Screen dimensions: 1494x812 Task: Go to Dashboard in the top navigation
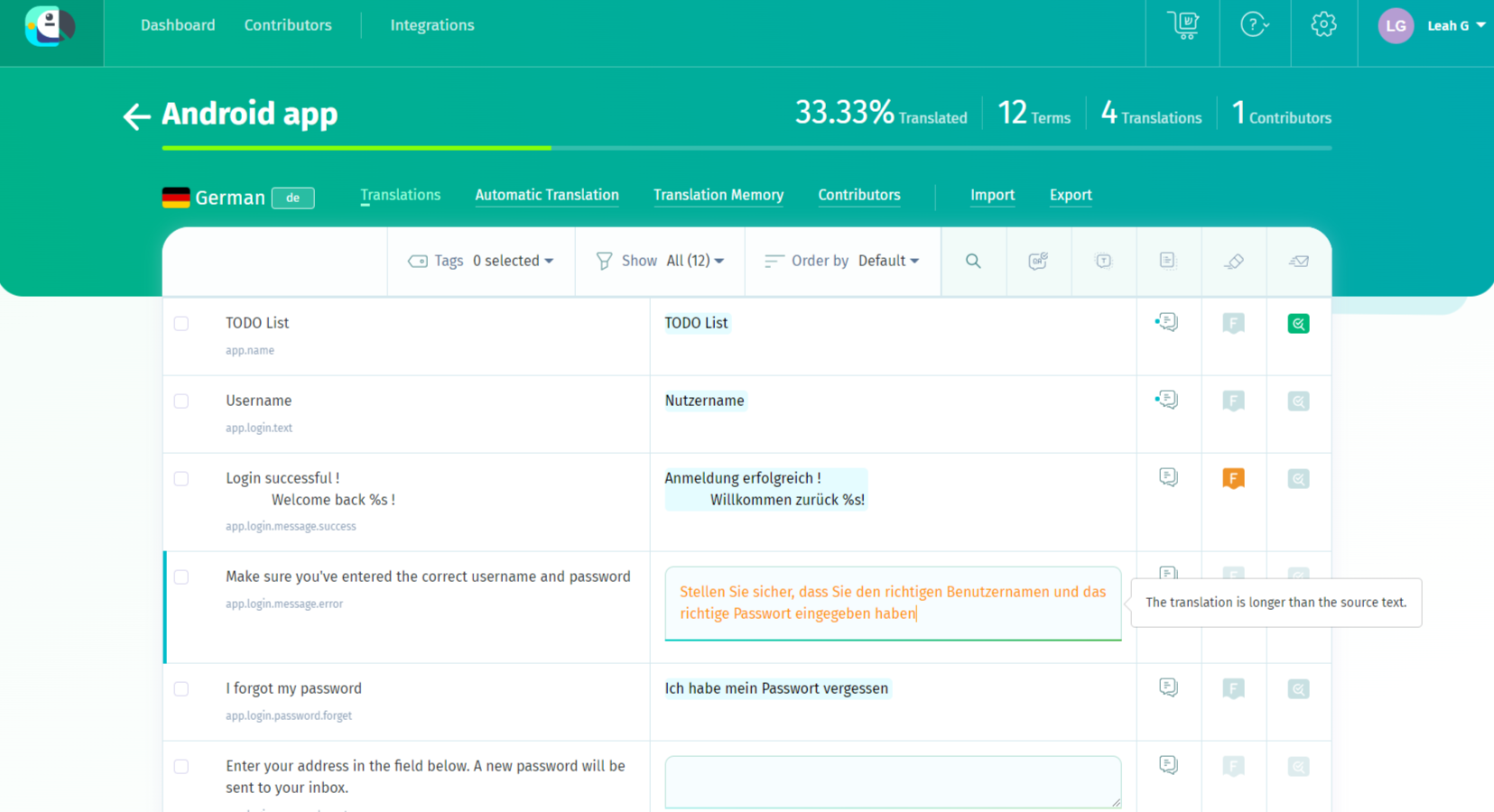pyautogui.click(x=178, y=25)
